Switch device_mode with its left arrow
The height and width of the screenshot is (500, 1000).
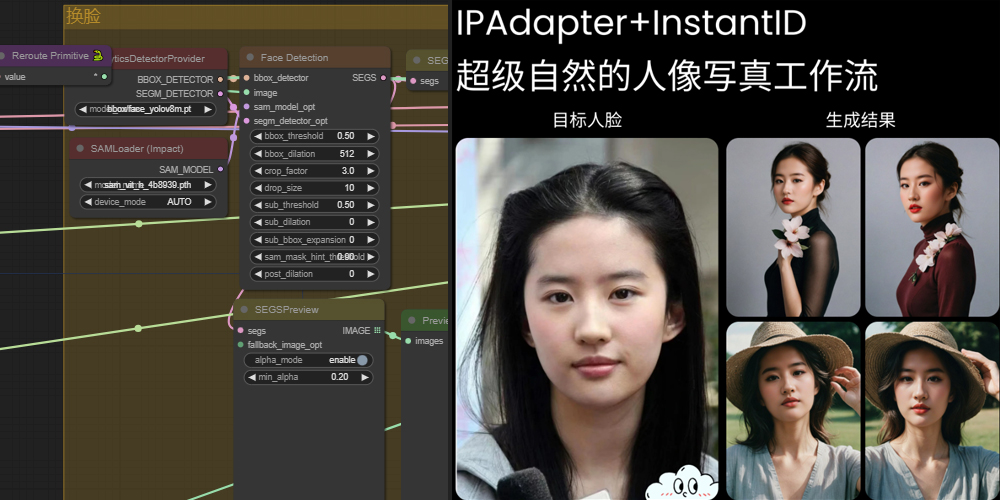click(x=88, y=202)
